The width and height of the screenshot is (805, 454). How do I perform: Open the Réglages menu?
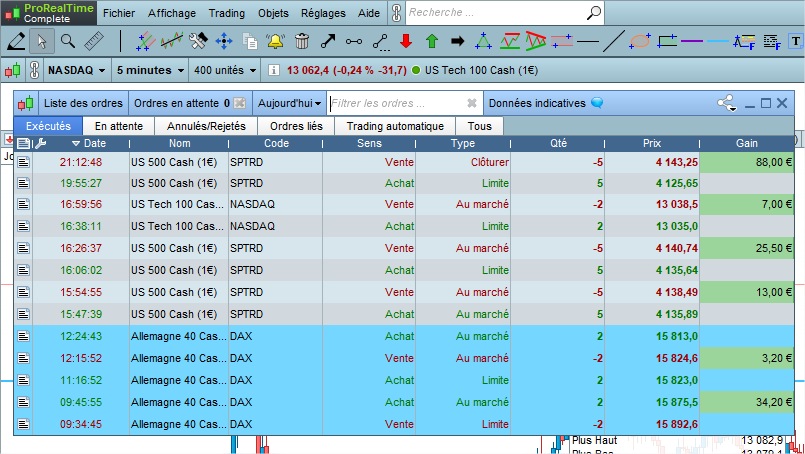click(x=323, y=13)
